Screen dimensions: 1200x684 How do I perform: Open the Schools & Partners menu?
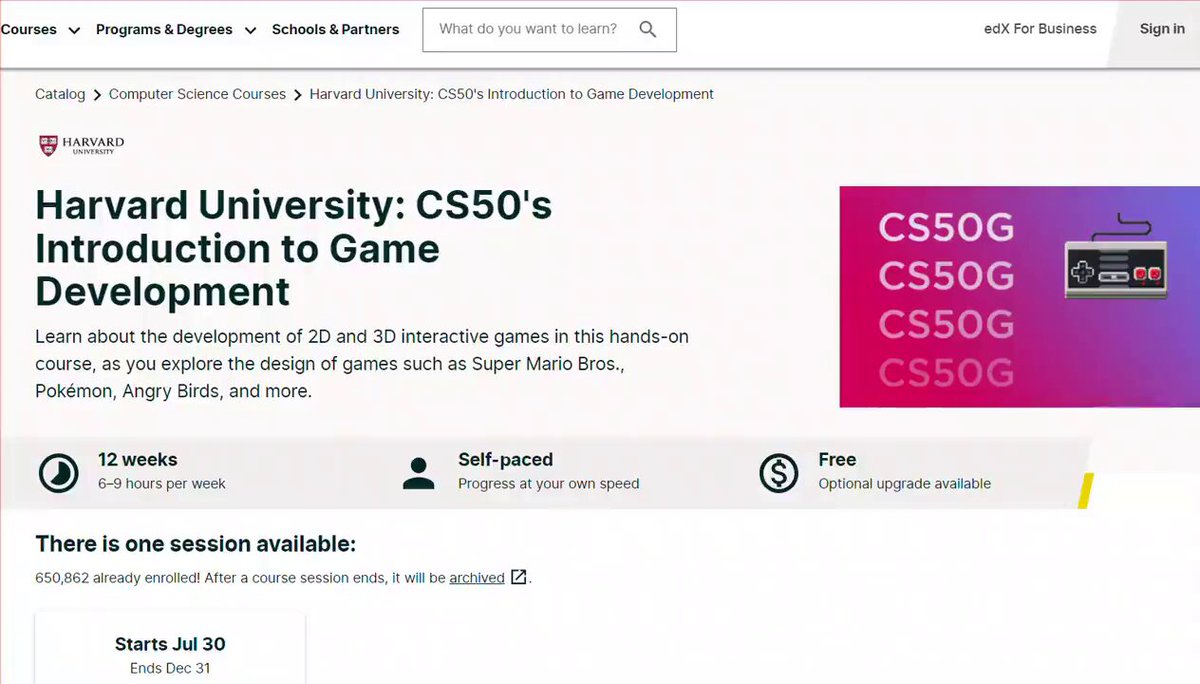335,30
